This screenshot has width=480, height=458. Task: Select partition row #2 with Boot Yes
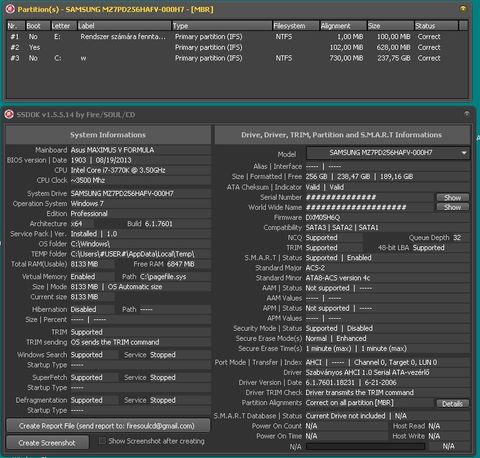click(x=237, y=47)
